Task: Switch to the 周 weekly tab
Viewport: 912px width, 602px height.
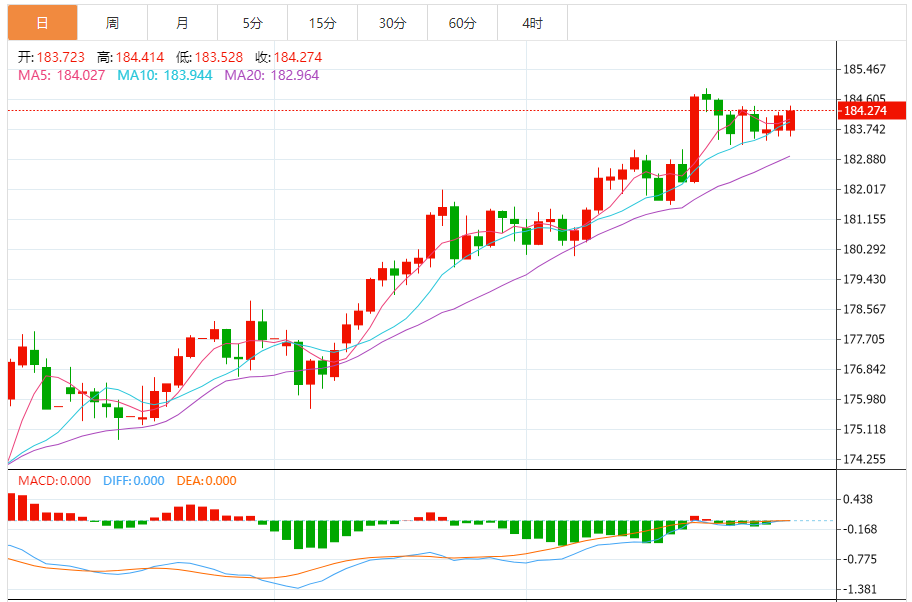Action: 112,22
